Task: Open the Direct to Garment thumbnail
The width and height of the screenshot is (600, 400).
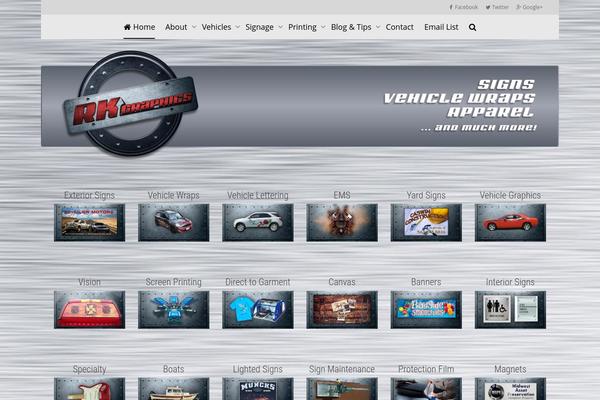Action: (258, 310)
